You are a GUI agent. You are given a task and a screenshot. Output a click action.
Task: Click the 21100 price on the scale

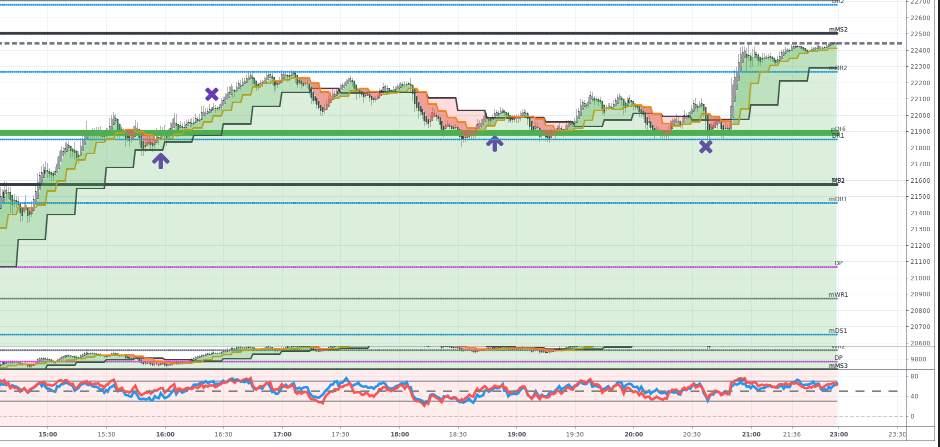tap(919, 262)
